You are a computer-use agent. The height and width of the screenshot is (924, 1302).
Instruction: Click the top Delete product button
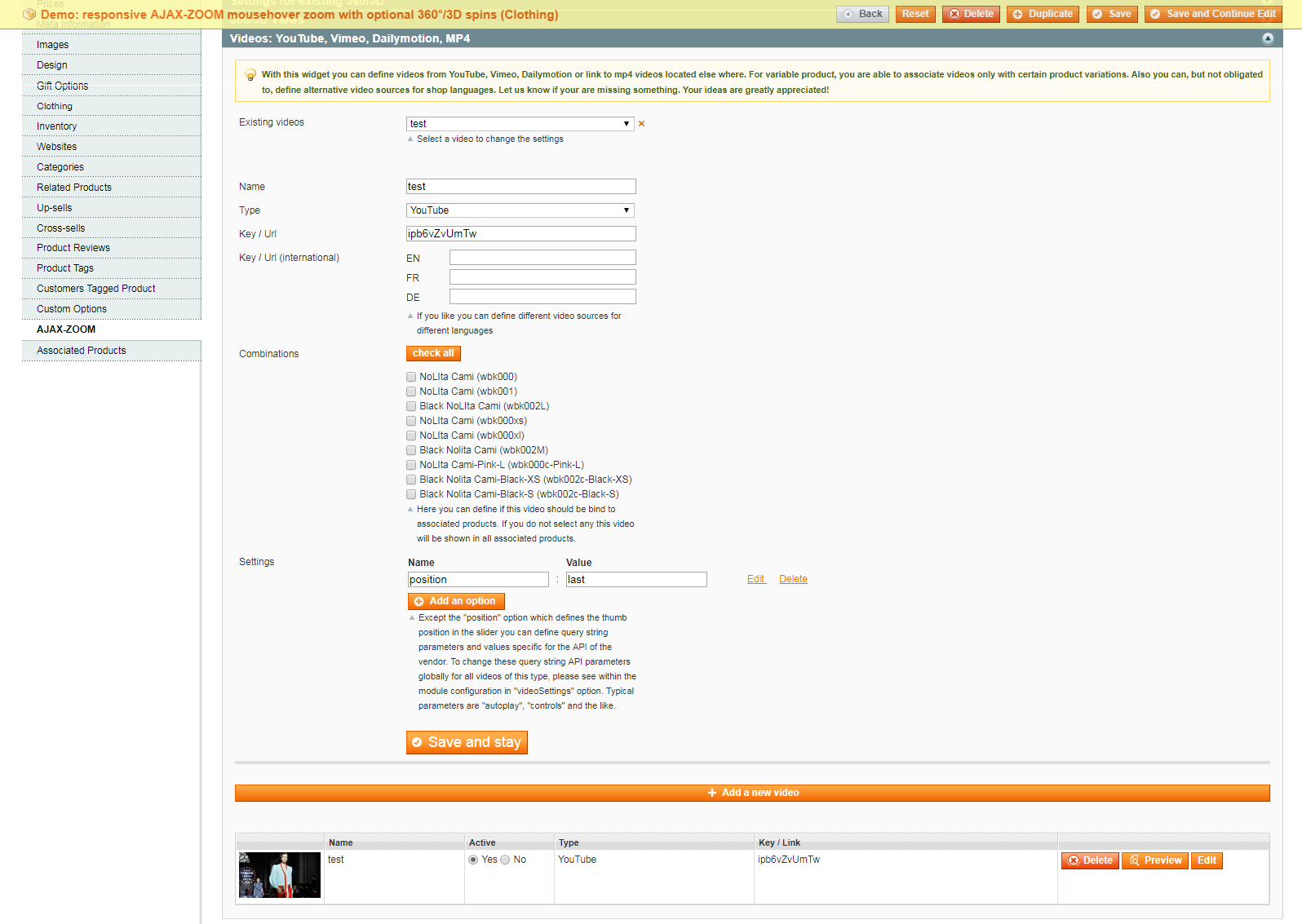click(x=971, y=14)
